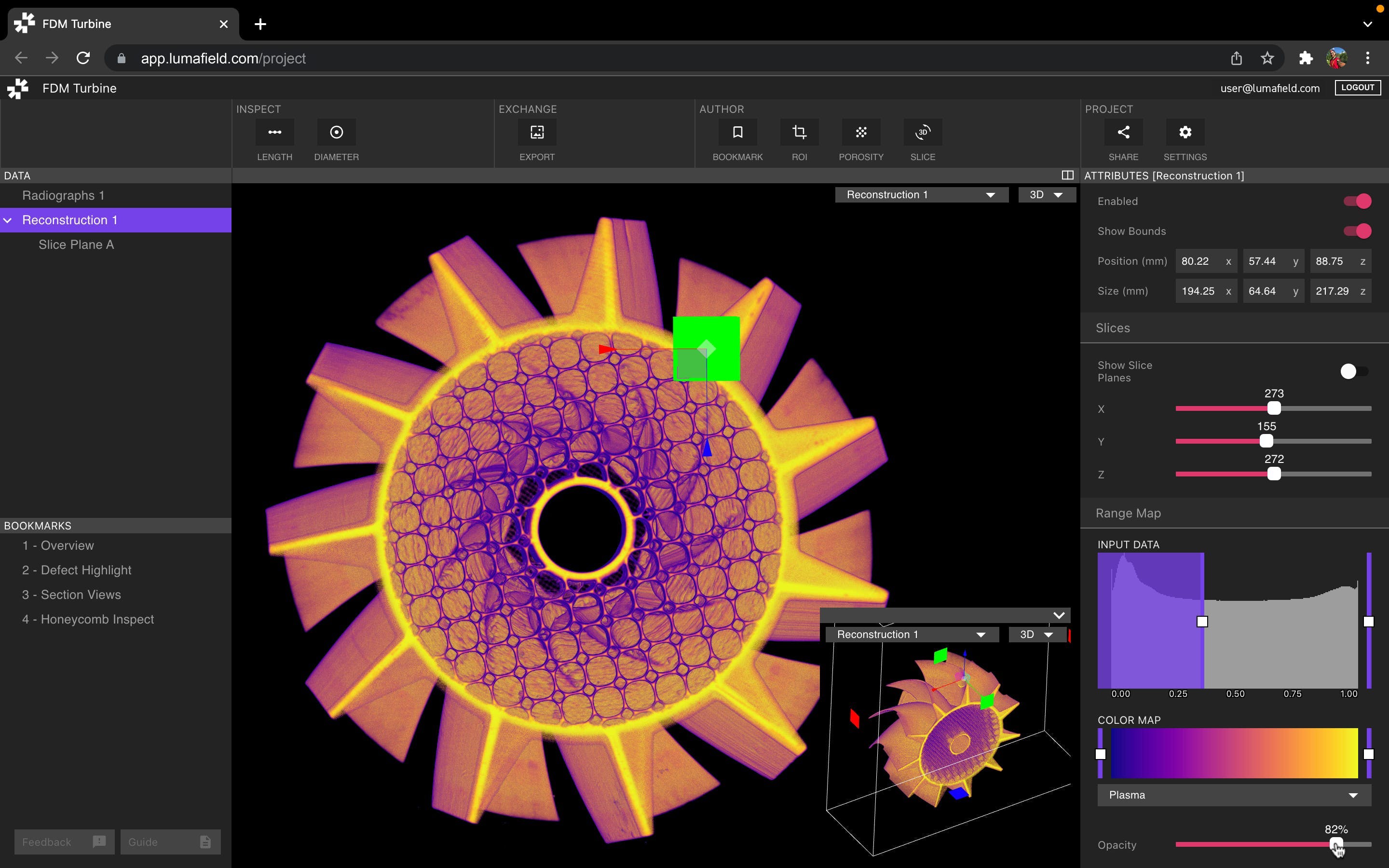Click the user@lumafield.com account text
Viewport: 1389px width, 868px height.
(1269, 88)
